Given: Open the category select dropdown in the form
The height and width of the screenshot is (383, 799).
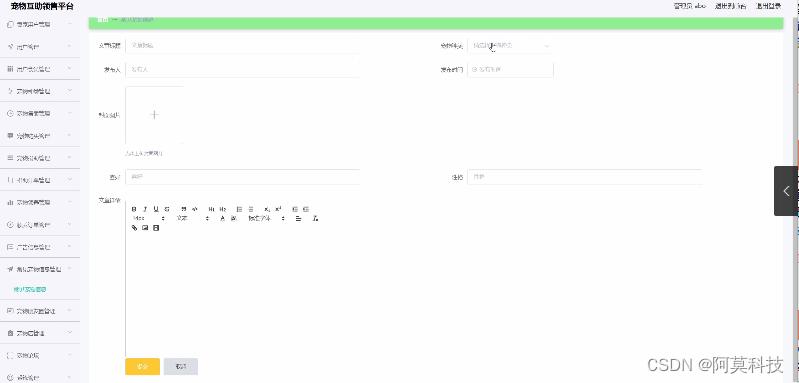Looking at the screenshot, I should 510,45.
